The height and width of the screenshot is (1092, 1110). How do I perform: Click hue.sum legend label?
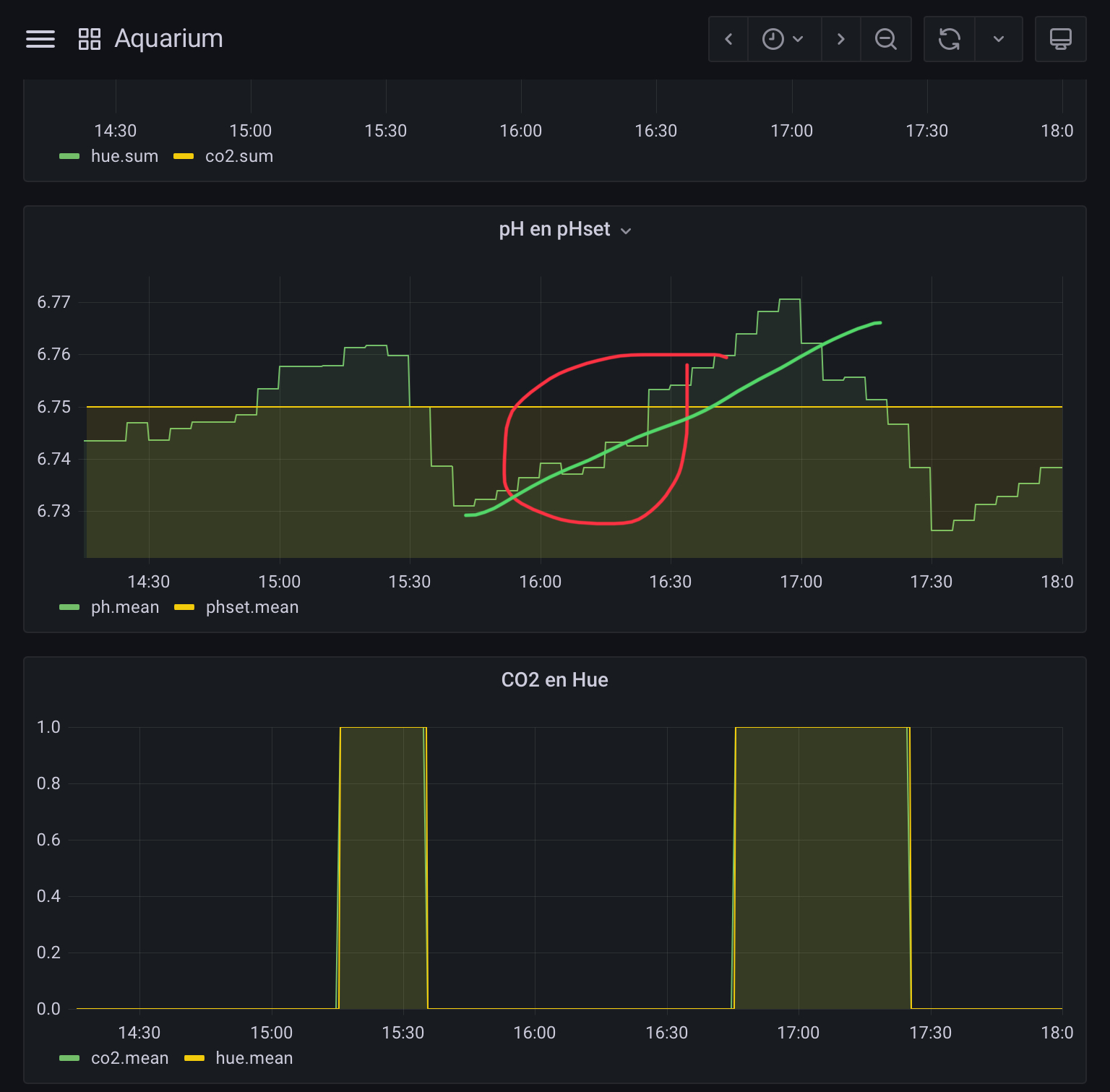point(124,156)
